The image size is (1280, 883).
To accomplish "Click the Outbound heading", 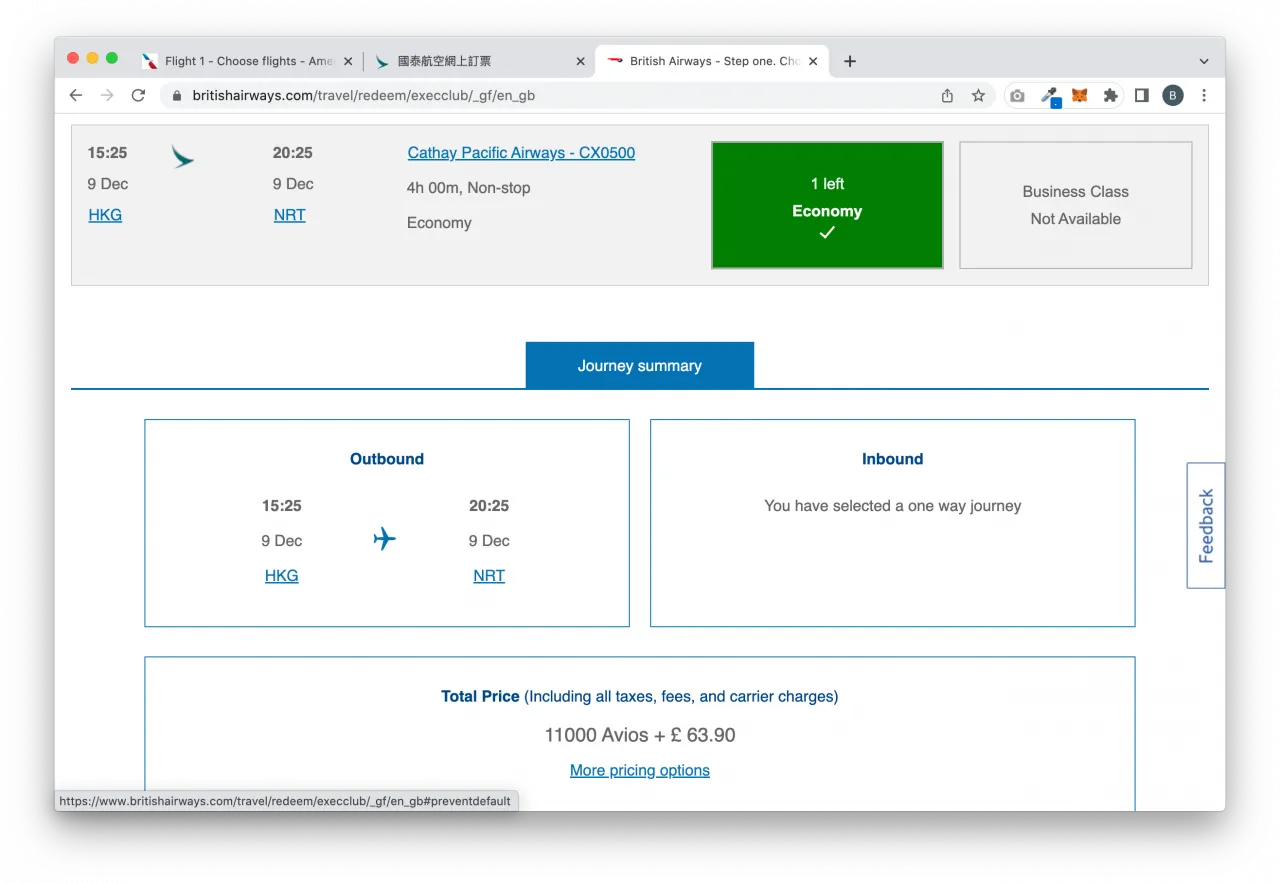I will tap(387, 459).
